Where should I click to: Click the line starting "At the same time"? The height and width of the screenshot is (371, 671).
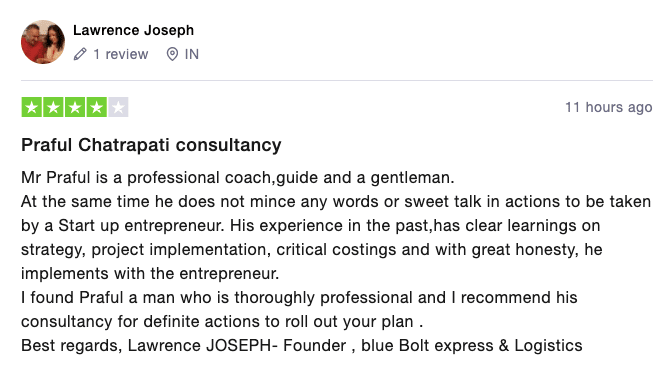[x=336, y=202]
